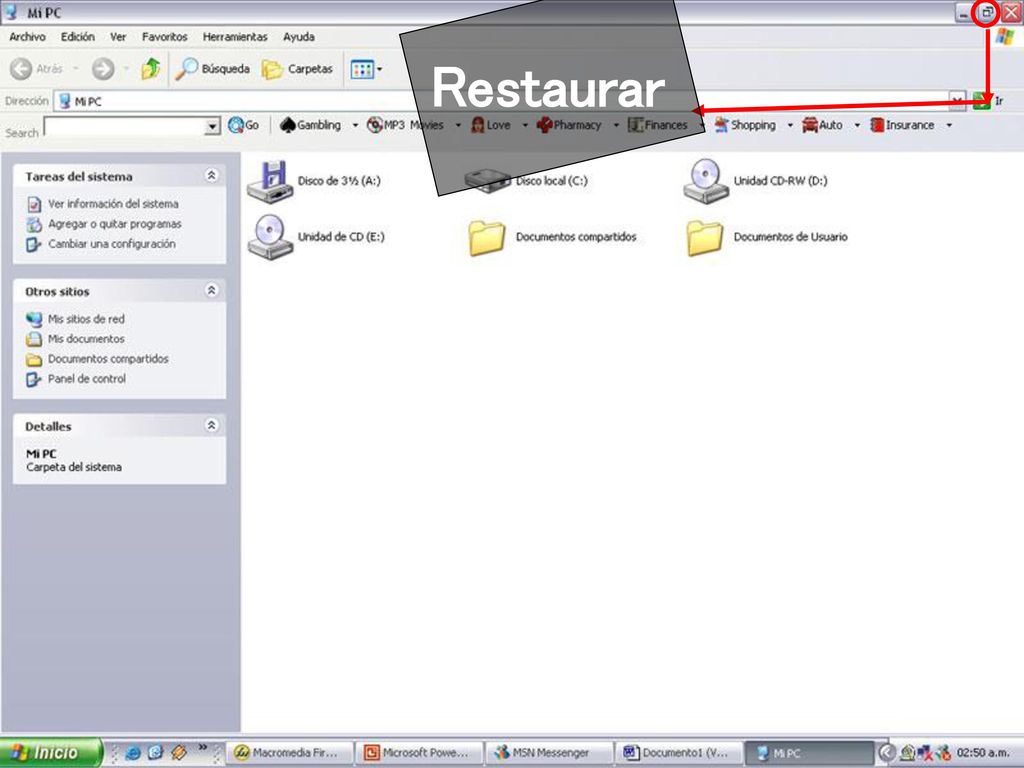This screenshot has height=768, width=1024.
Task: Click the 02:50 a.m. system clock
Action: [983, 752]
